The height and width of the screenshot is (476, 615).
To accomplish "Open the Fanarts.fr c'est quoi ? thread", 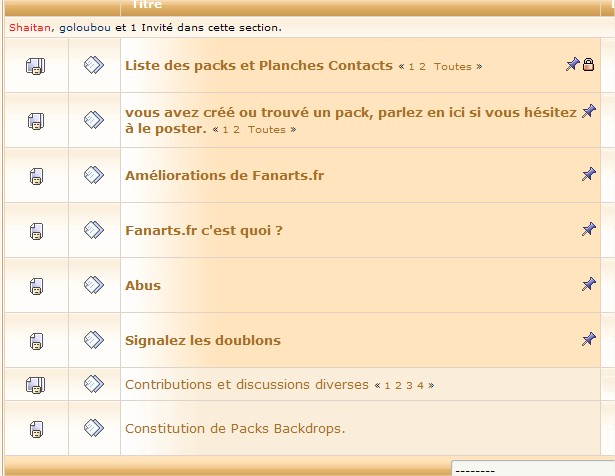I will (203, 231).
